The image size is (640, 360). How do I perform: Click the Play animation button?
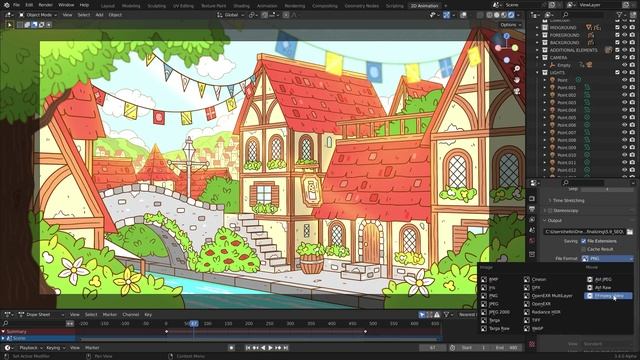click(270, 348)
